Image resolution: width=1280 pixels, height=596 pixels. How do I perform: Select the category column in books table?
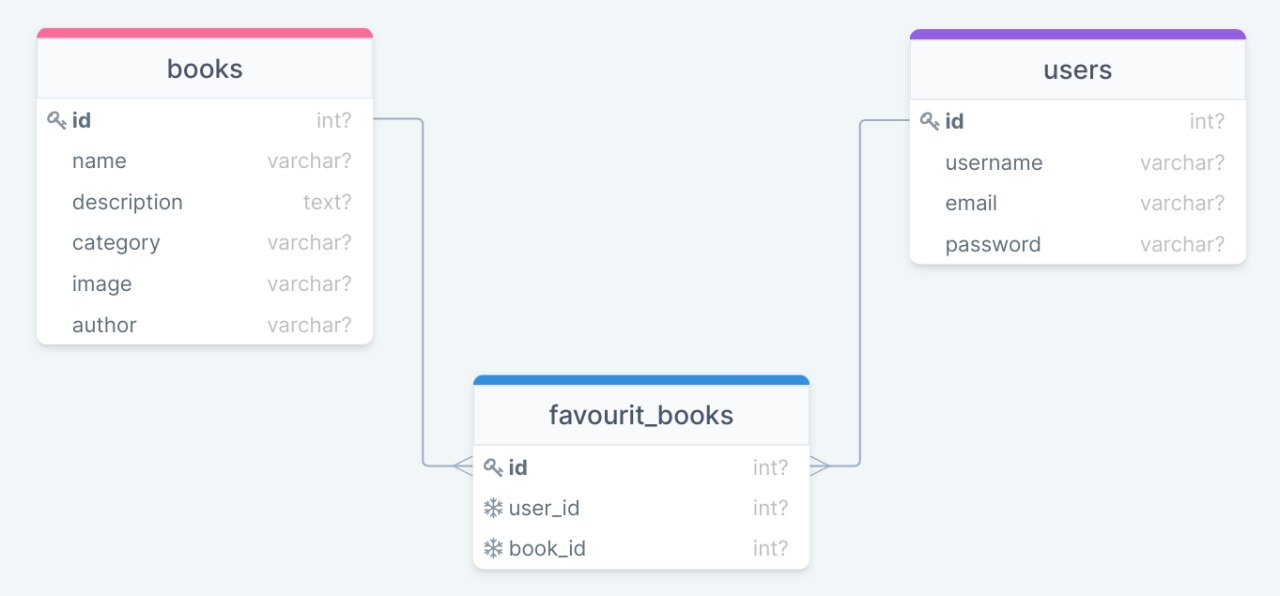coord(116,243)
